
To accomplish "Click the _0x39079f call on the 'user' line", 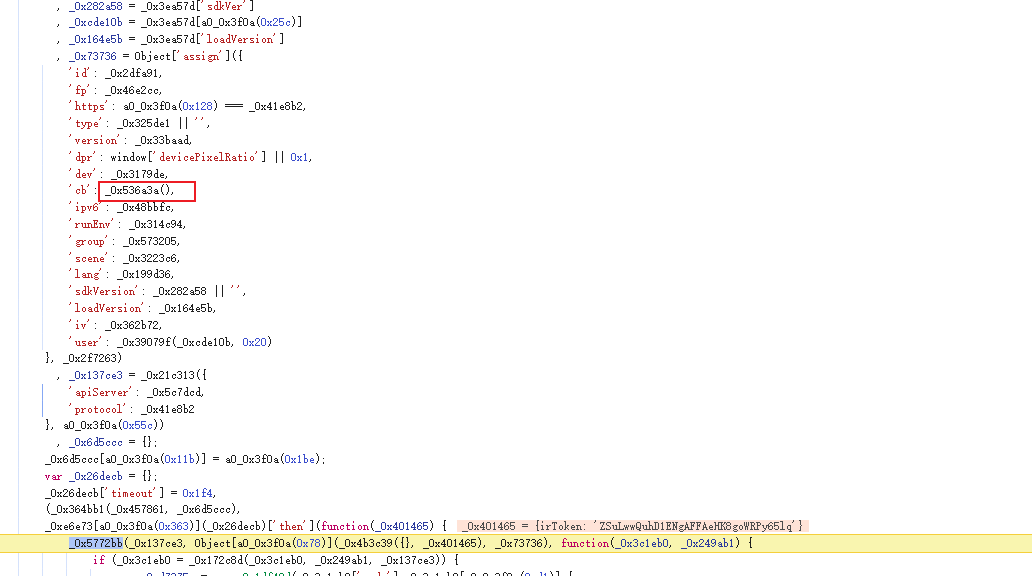I will 144,342.
